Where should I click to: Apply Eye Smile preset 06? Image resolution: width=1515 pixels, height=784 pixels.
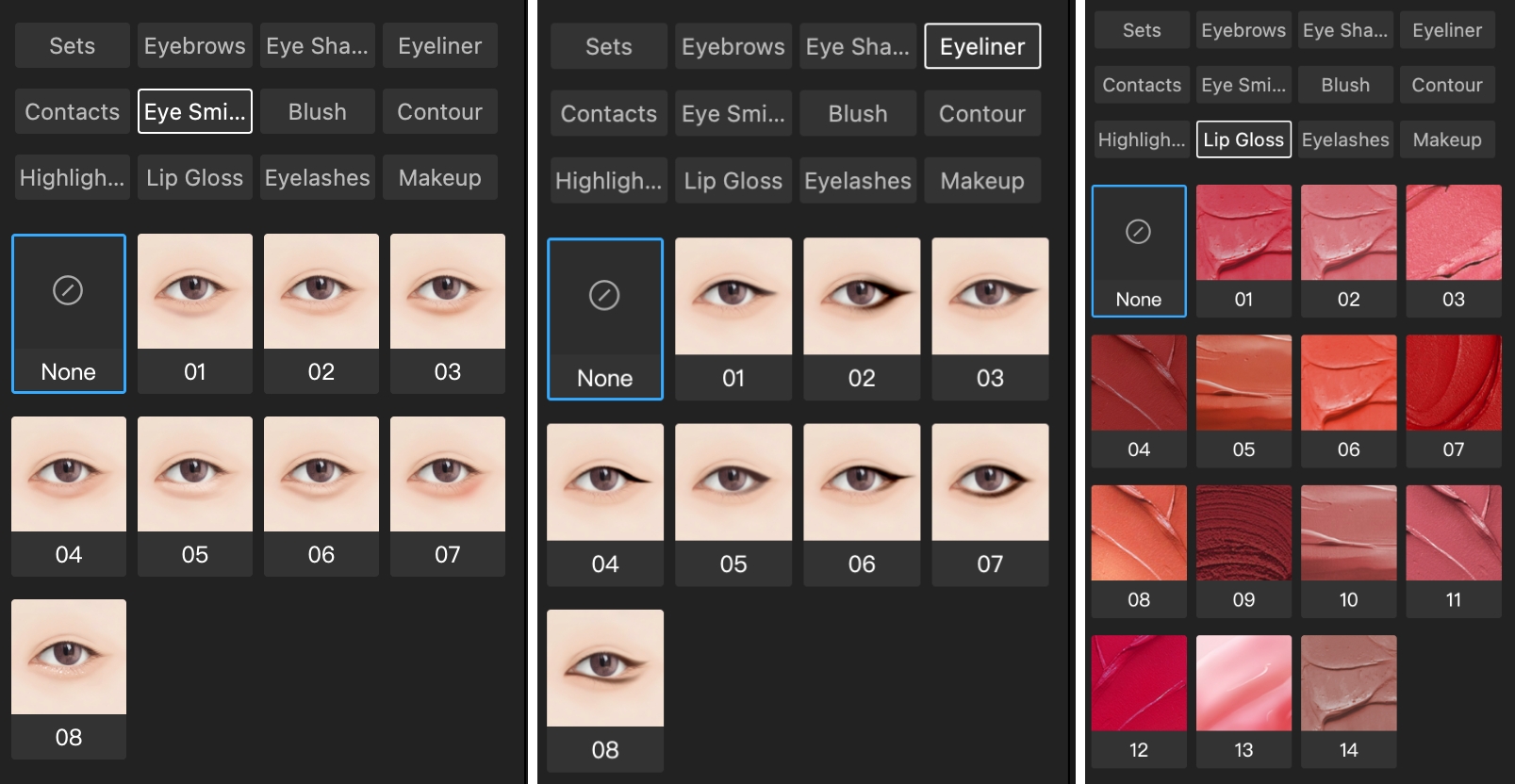(x=321, y=495)
